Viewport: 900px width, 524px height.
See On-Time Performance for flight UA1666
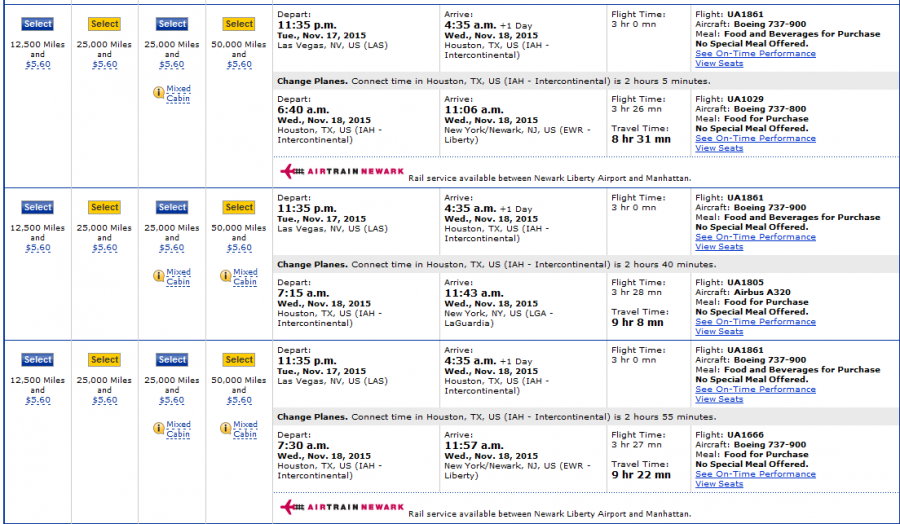[x=755, y=474]
